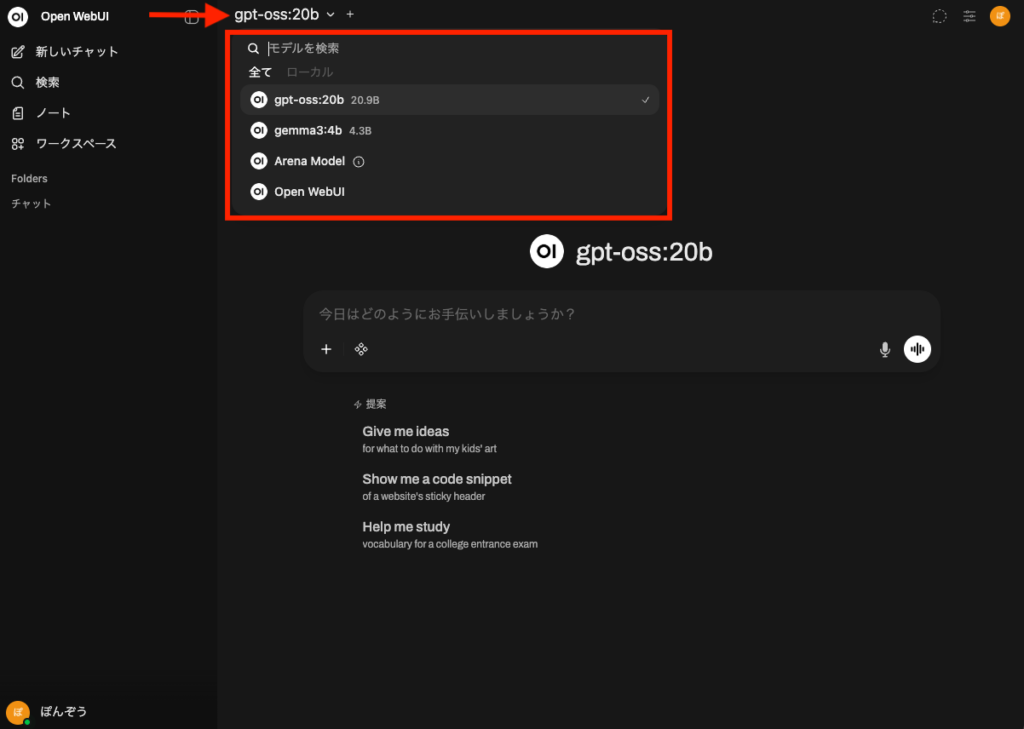Click the integrations icon in message box
The width and height of the screenshot is (1024, 729).
point(361,349)
